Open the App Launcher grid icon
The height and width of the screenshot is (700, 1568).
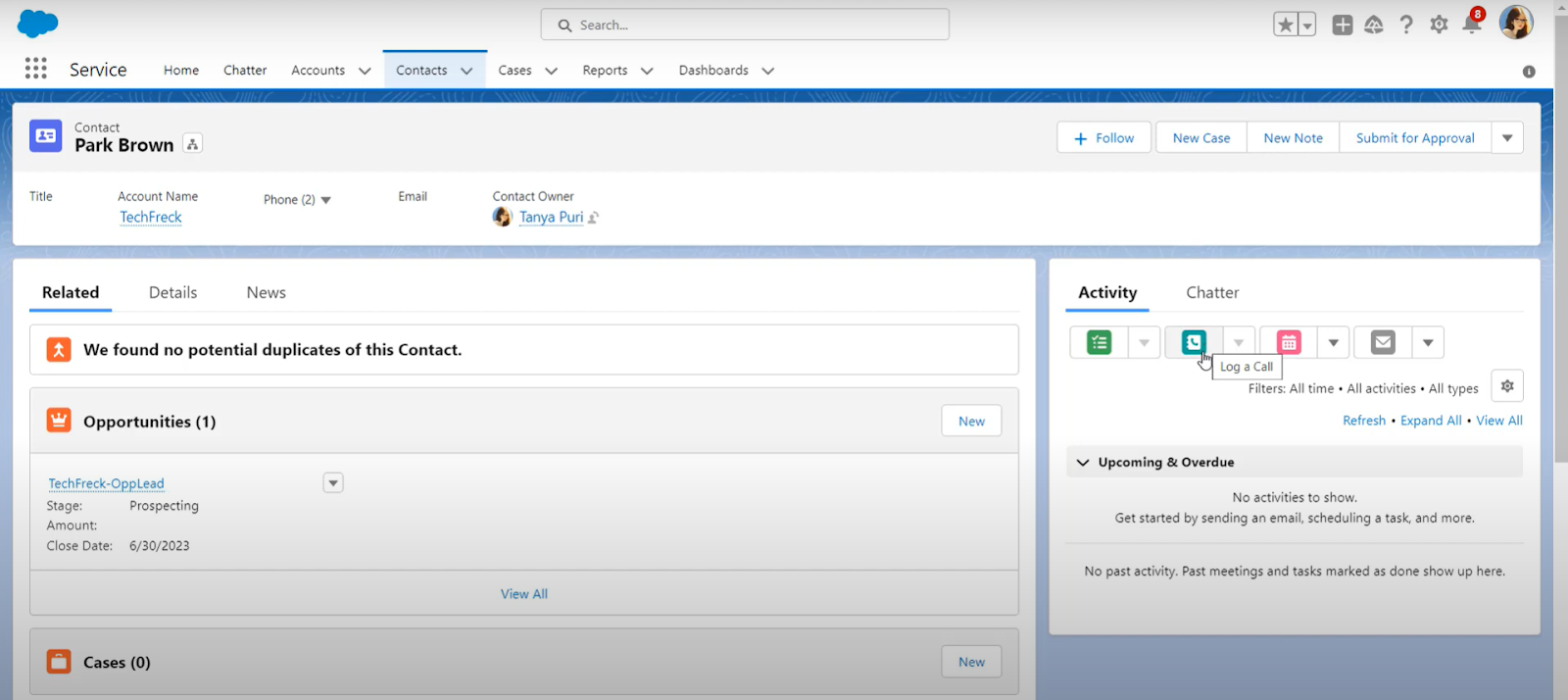[36, 68]
